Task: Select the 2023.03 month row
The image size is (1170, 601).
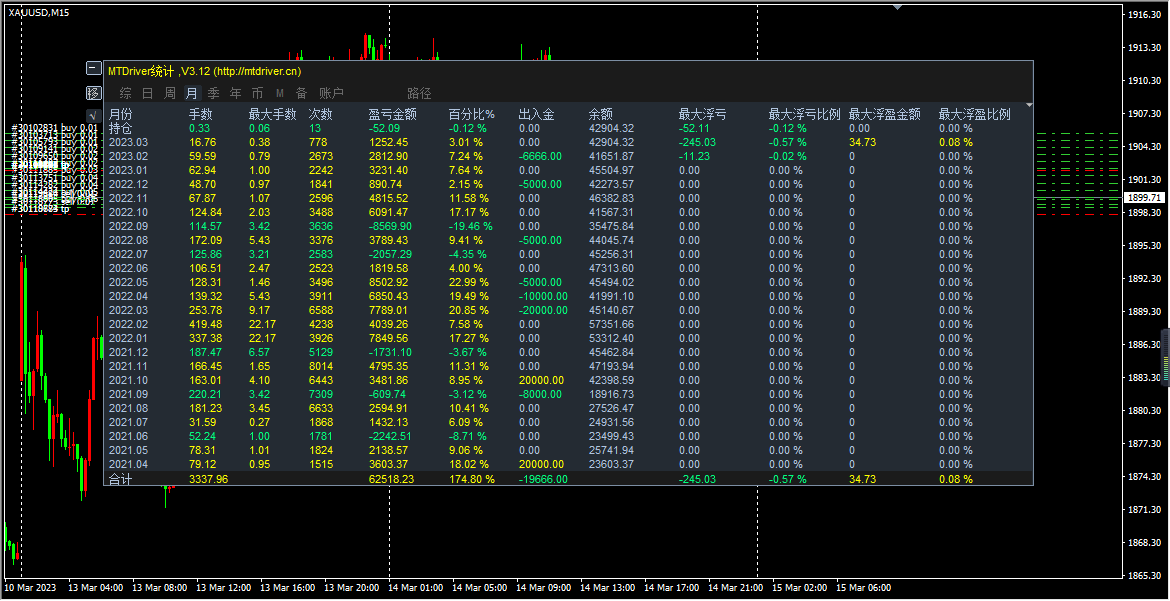Action: pos(568,142)
